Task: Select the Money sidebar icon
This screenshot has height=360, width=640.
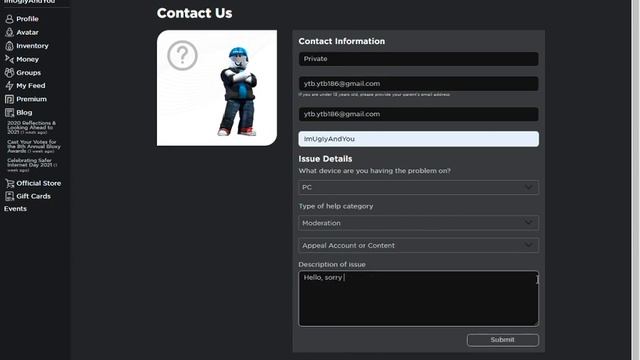Action: tap(9, 59)
